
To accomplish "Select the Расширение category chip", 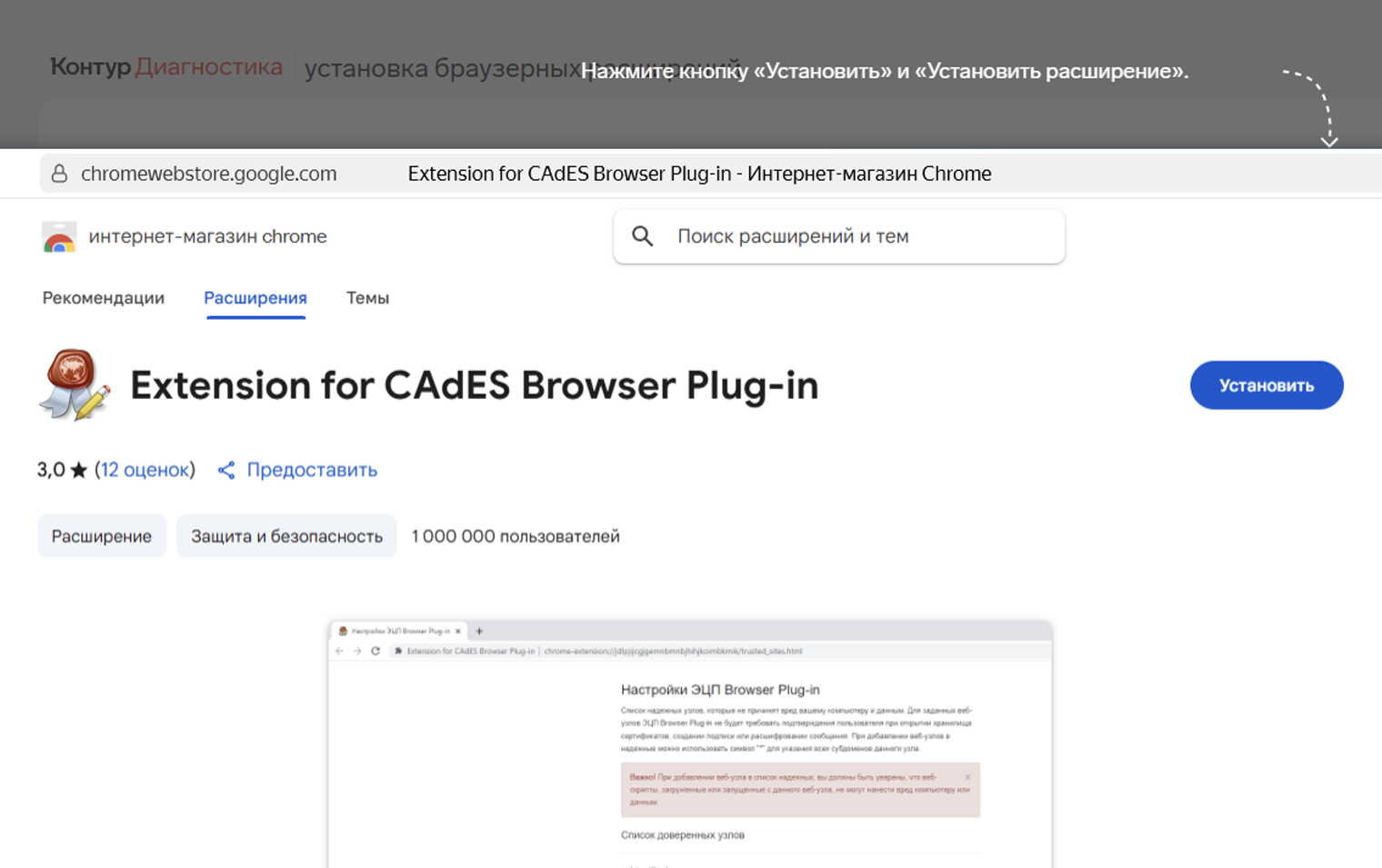I will (x=102, y=536).
